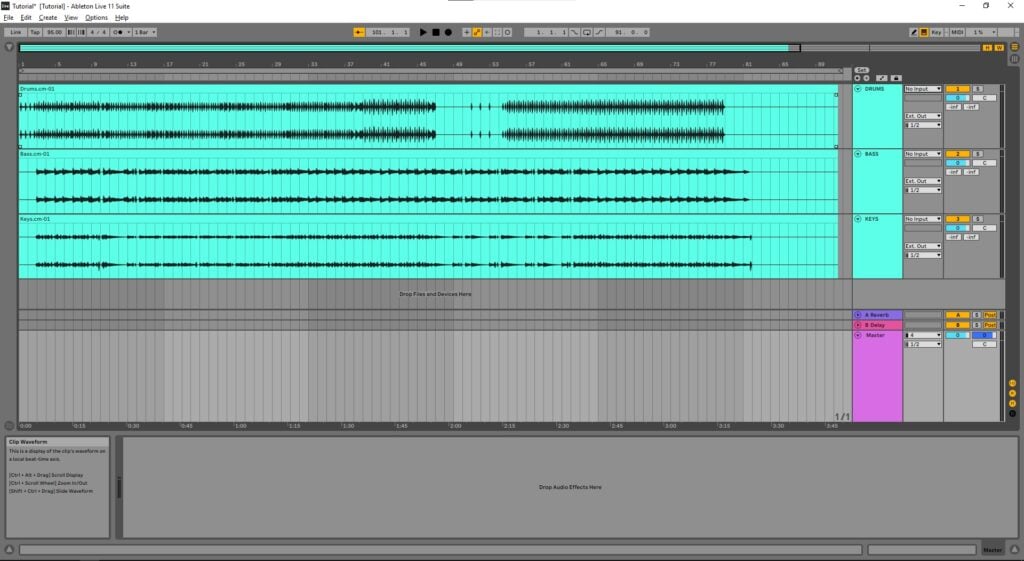This screenshot has height=561, width=1024.
Task: Click the Stop transport button
Action: 436,32
